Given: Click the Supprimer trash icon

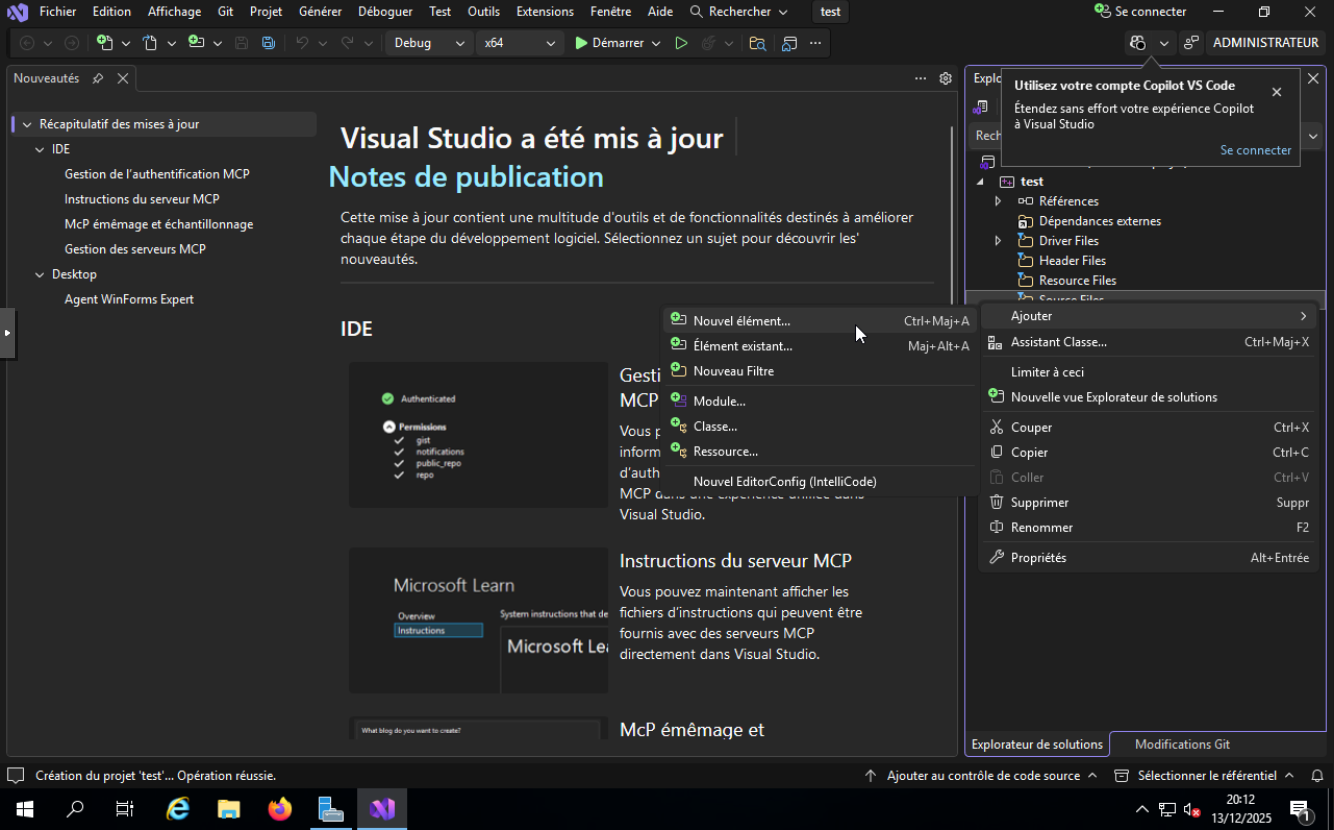Looking at the screenshot, I should [x=996, y=502].
